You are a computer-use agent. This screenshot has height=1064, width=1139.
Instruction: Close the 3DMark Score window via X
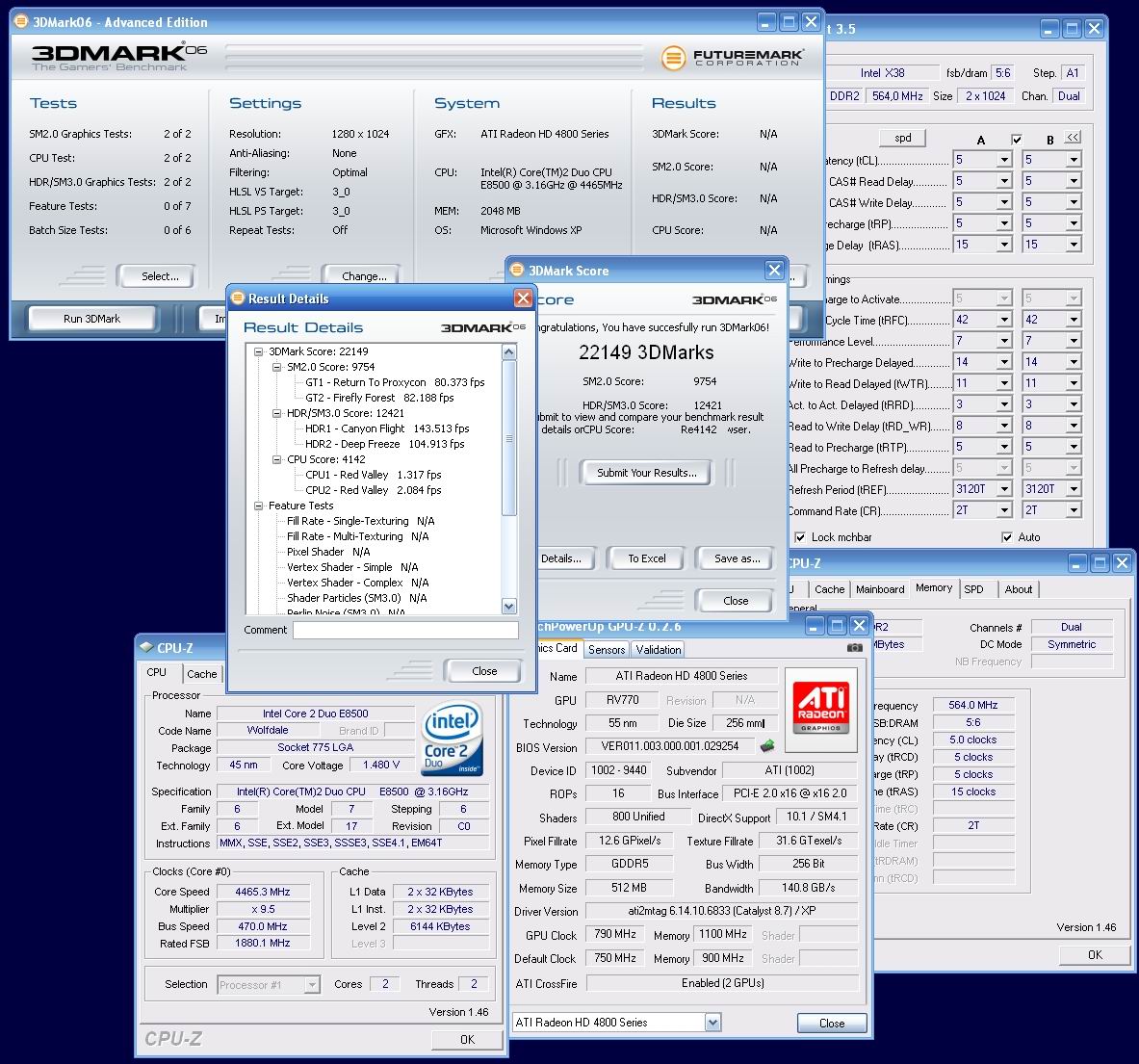[774, 271]
